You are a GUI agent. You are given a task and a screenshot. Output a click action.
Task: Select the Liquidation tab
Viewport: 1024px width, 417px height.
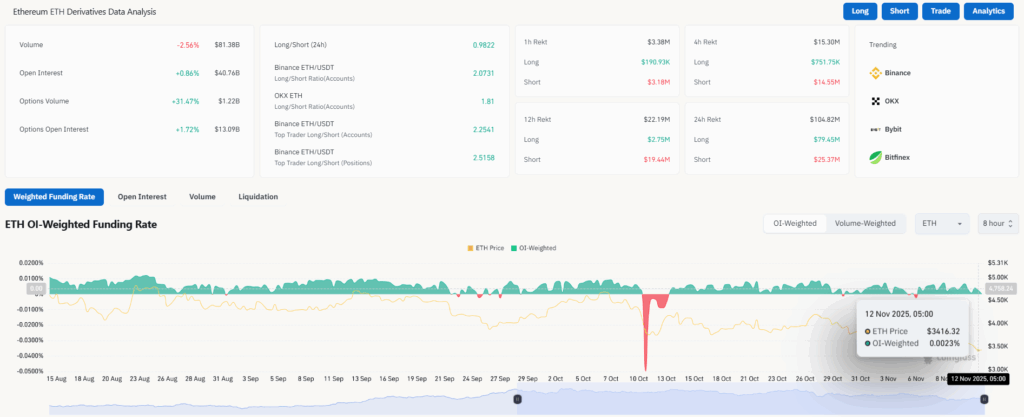click(258, 197)
